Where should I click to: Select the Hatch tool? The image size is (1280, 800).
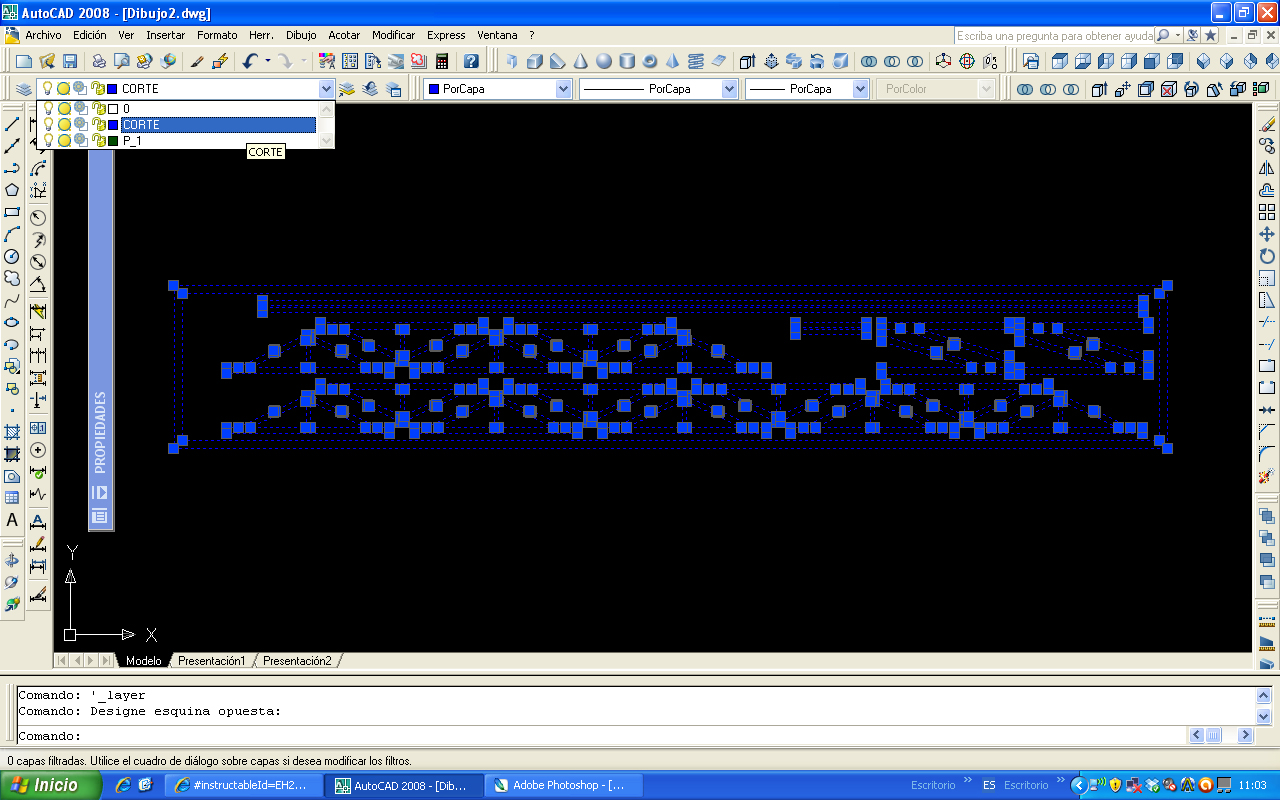(x=12, y=432)
